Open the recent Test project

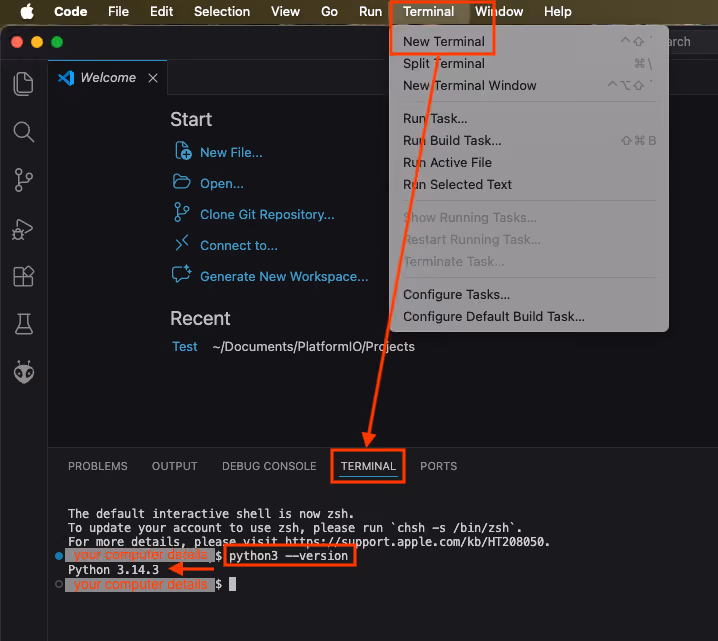[x=185, y=347]
